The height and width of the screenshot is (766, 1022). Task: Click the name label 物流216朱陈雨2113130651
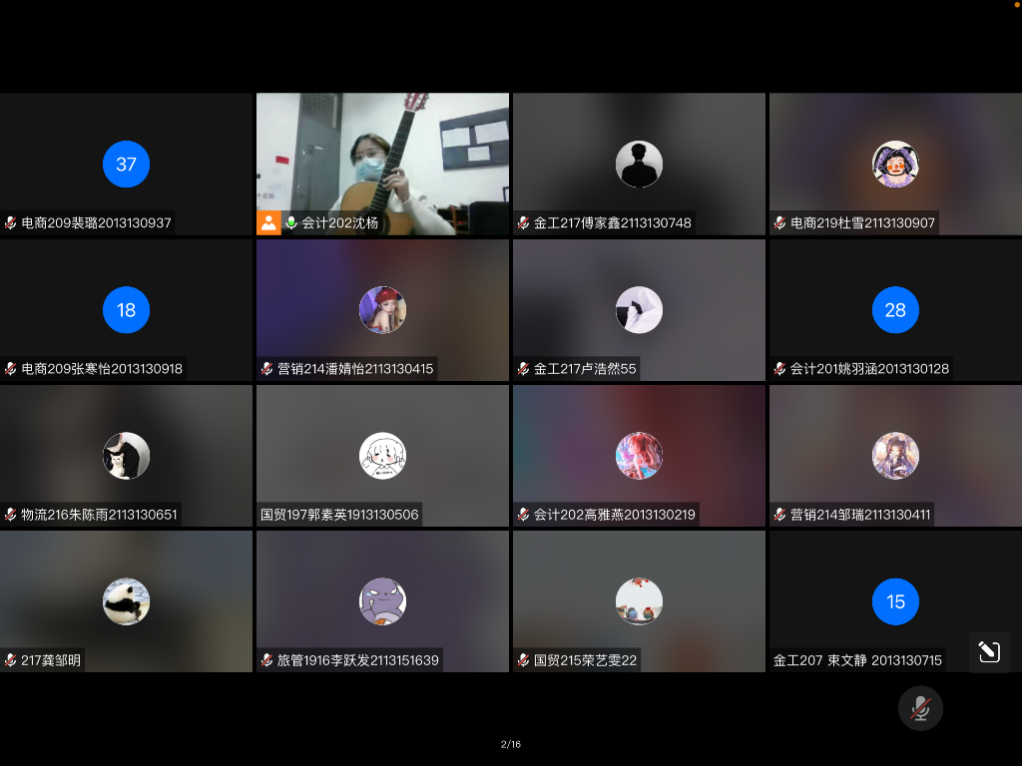[x=99, y=515]
